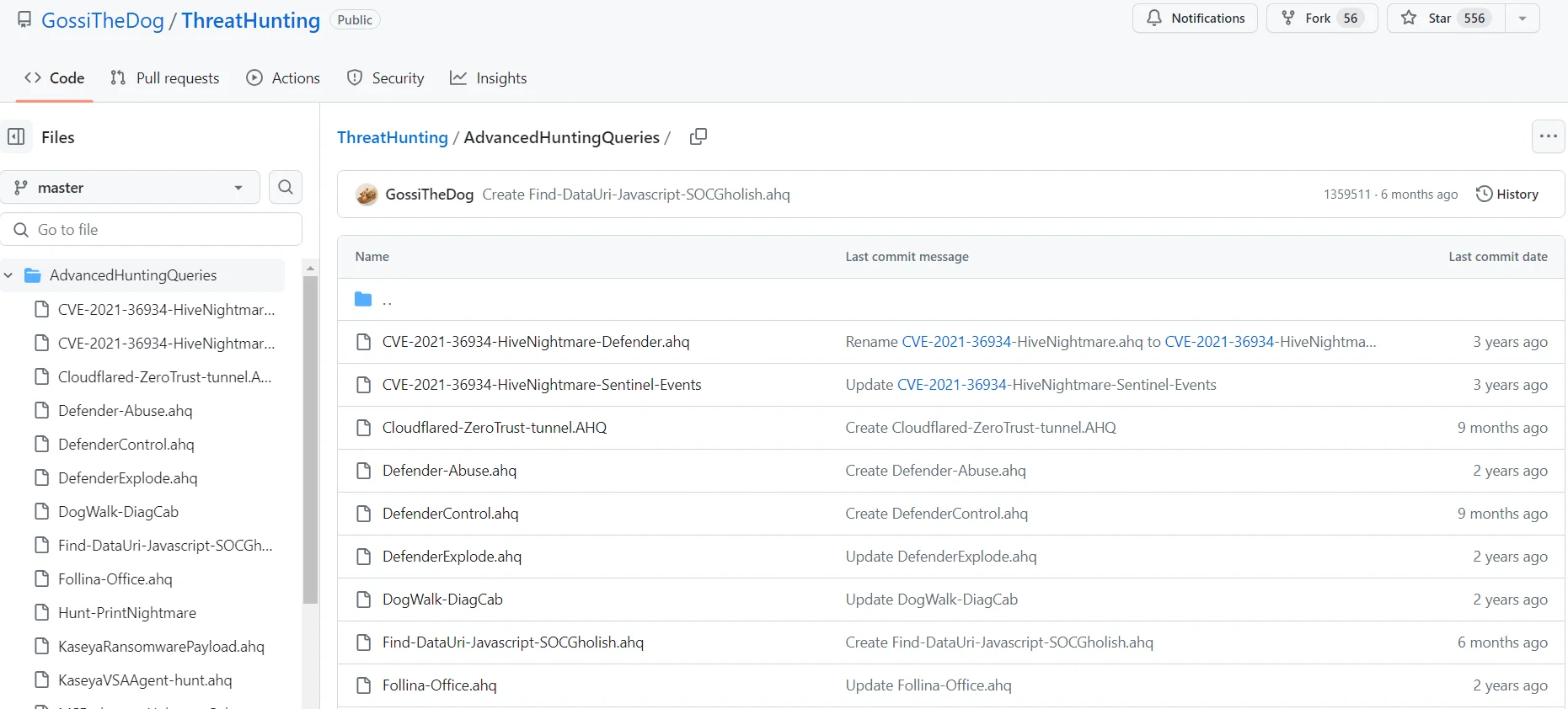This screenshot has width=1568, height=709.
Task: Click the file icon of DefenderExplode.ahq in the table
Action: coord(364,557)
